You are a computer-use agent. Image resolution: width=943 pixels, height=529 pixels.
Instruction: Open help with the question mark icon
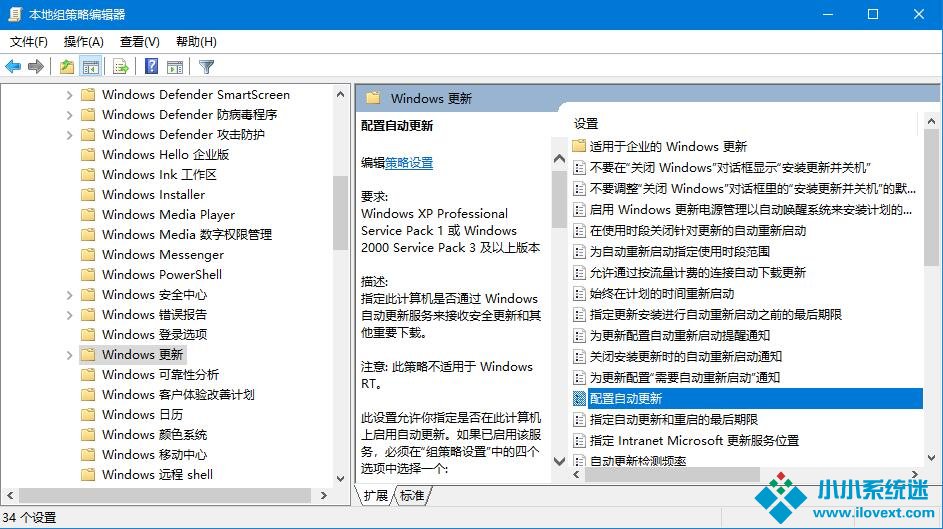151,67
